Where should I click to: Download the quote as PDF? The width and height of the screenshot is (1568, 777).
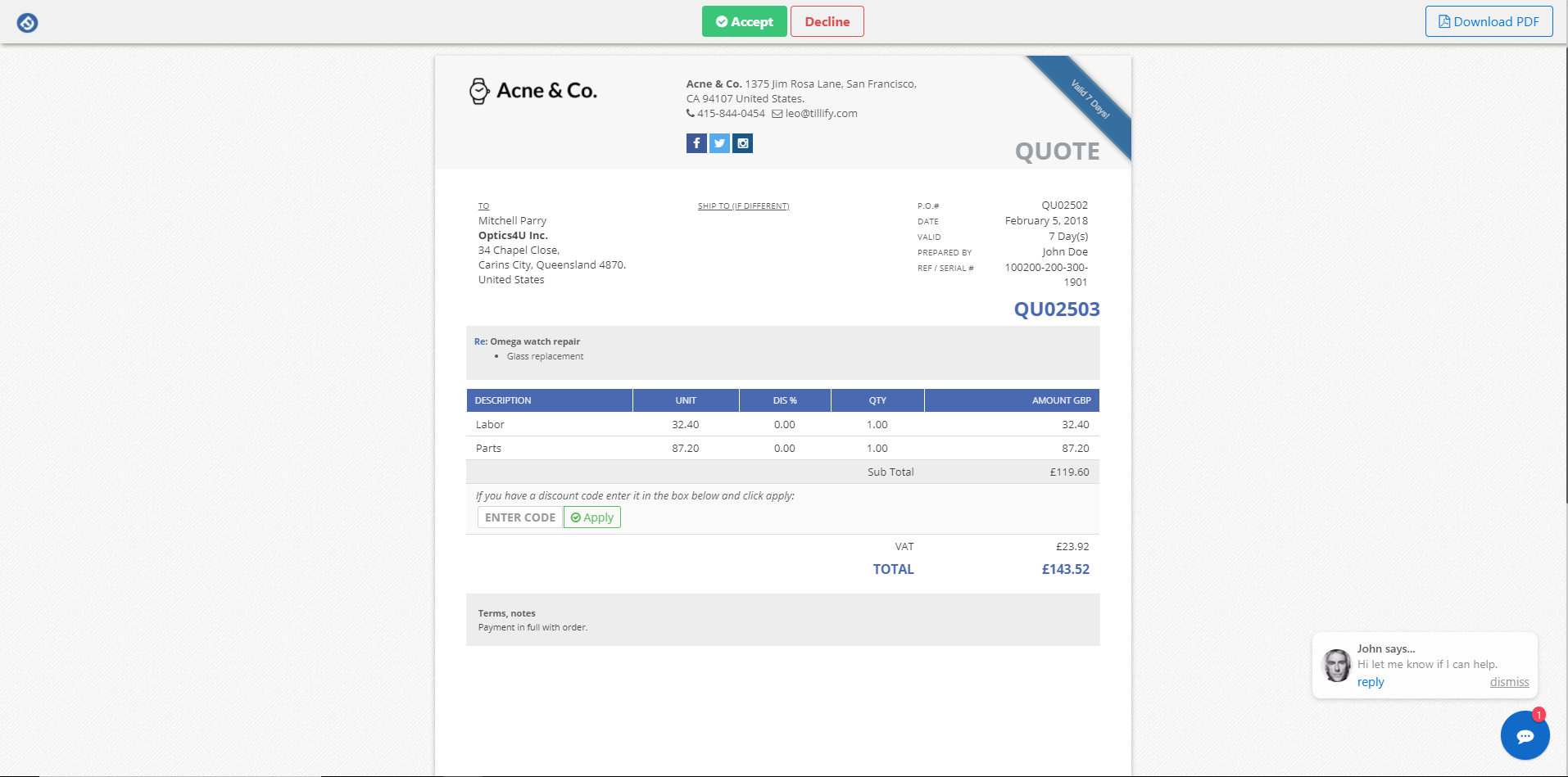click(x=1489, y=21)
